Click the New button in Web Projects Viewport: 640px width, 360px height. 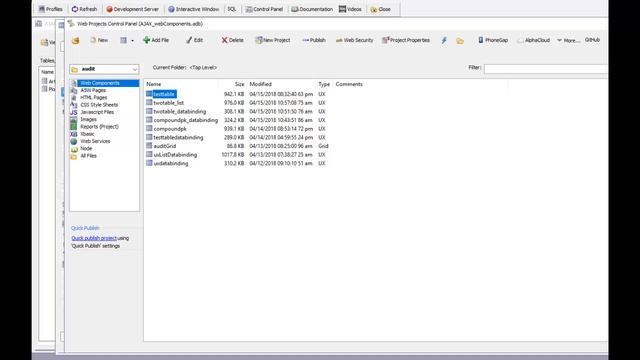pyautogui.click(x=99, y=40)
